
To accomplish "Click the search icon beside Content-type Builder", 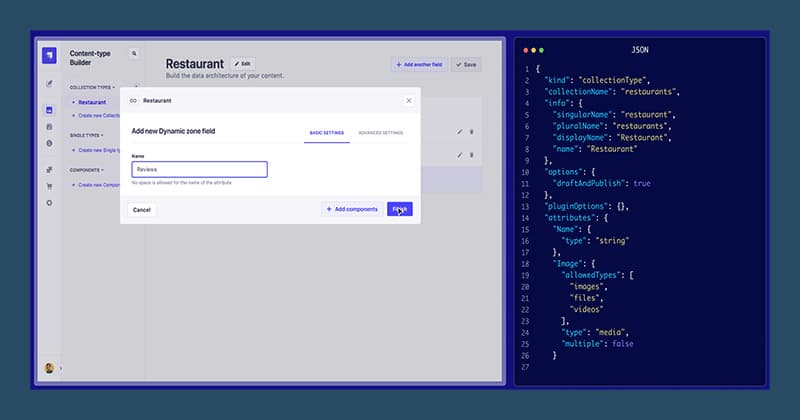I will [x=134, y=53].
